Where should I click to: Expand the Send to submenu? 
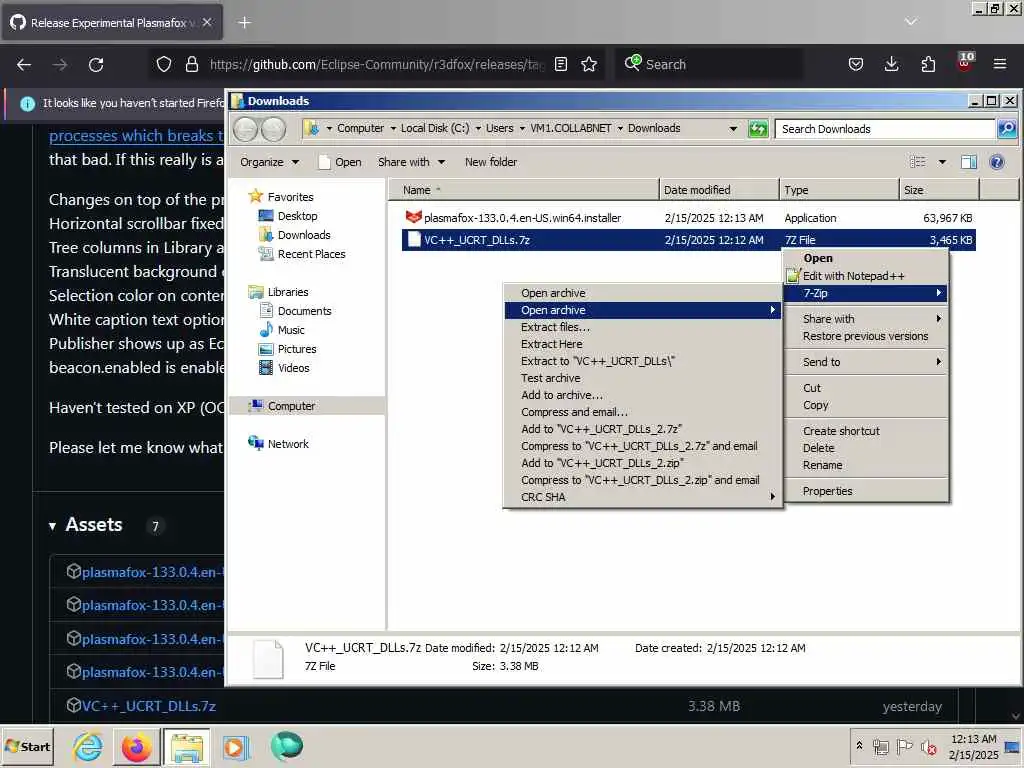click(865, 362)
